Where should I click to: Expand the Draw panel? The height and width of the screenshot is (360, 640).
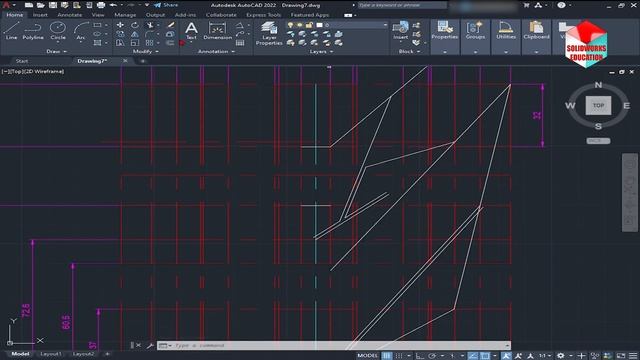[56, 51]
